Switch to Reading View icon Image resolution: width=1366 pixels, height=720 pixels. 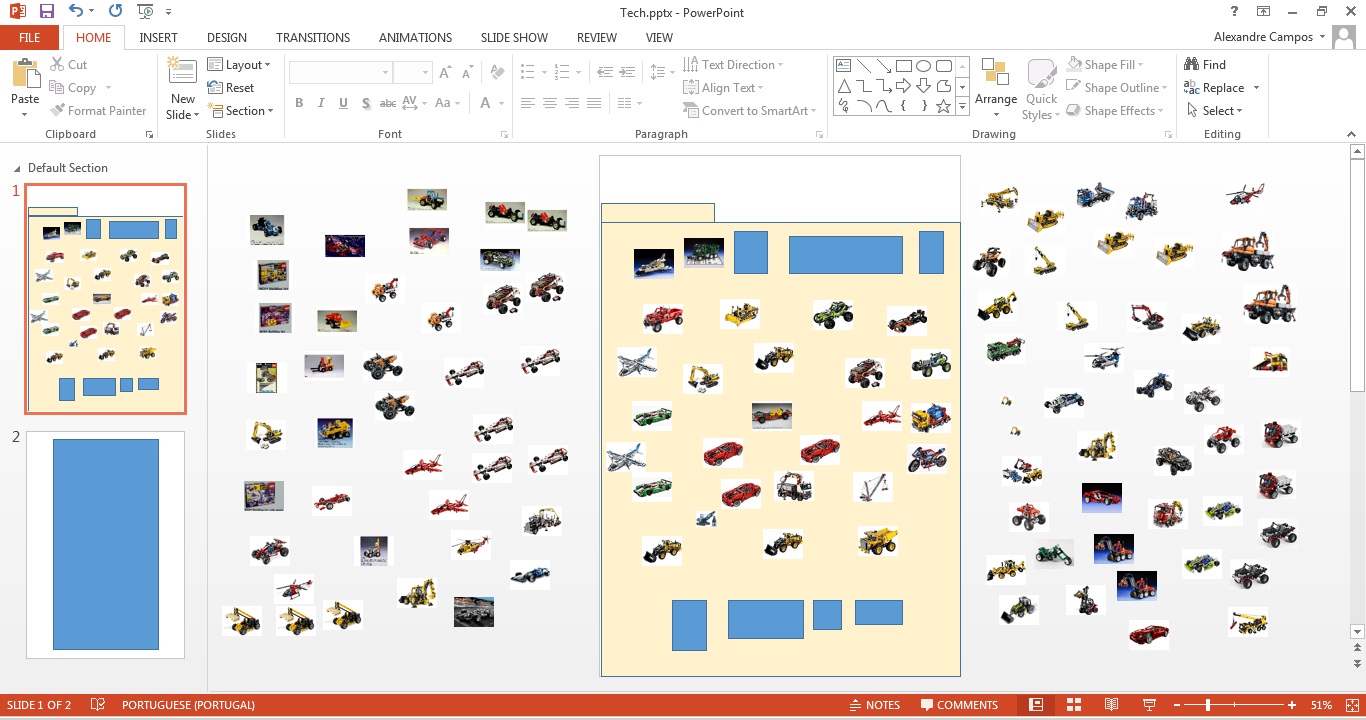tap(1111, 705)
